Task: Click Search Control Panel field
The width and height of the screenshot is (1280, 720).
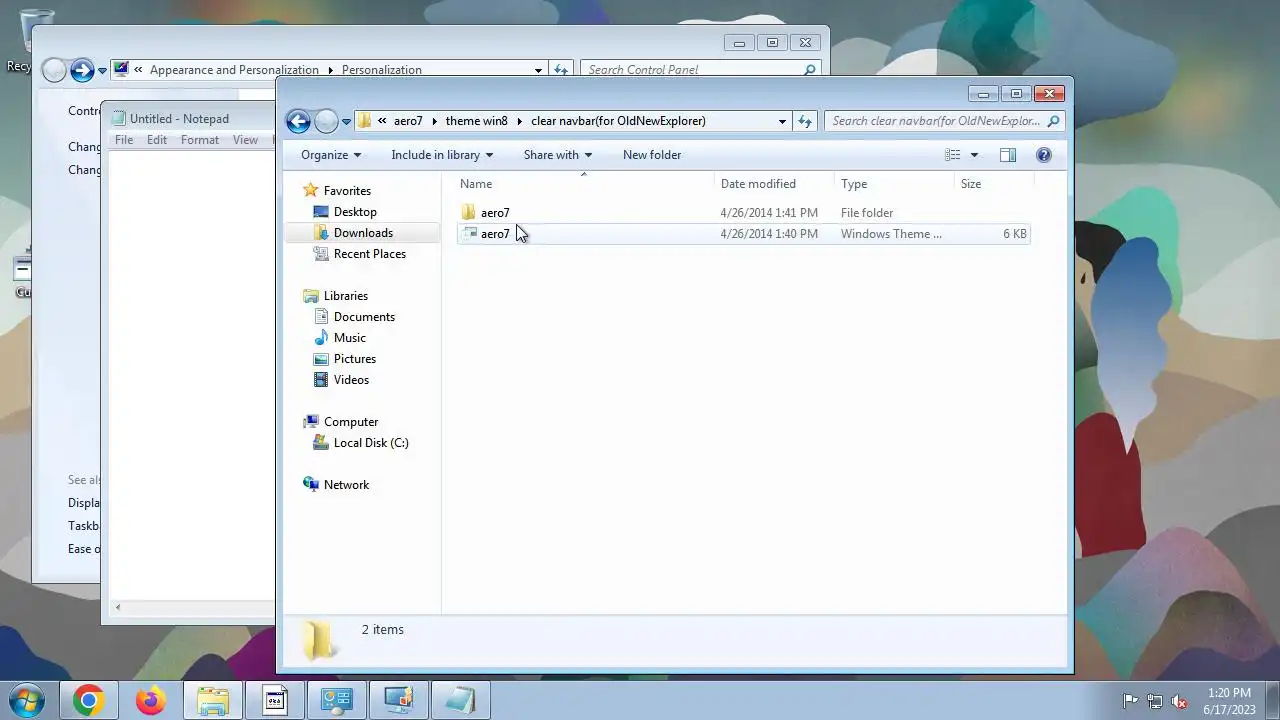Action: coord(700,70)
